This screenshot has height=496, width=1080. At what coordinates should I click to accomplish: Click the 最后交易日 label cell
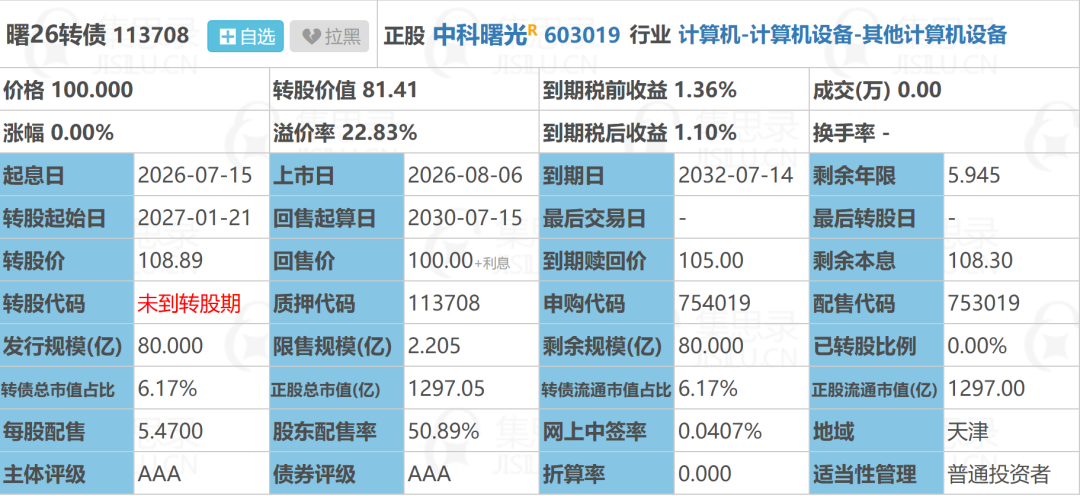607,218
